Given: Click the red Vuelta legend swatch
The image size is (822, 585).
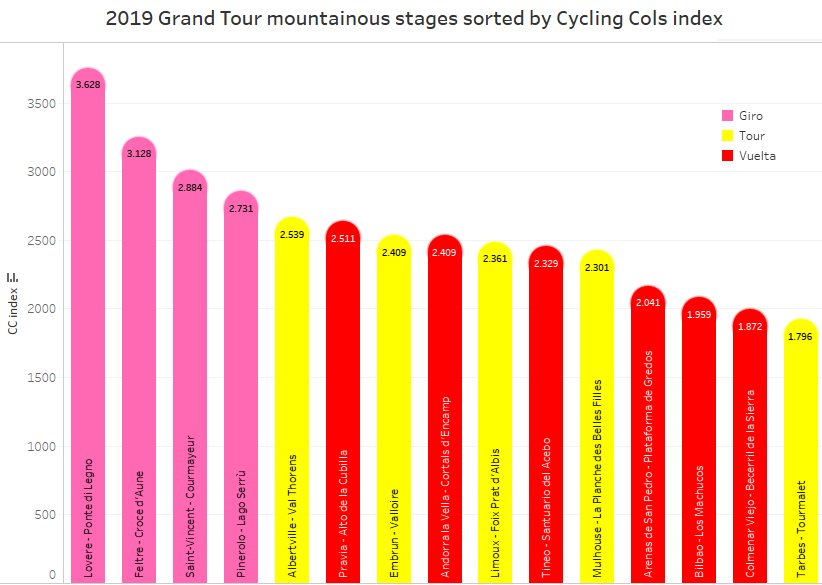Looking at the screenshot, I should (728, 156).
